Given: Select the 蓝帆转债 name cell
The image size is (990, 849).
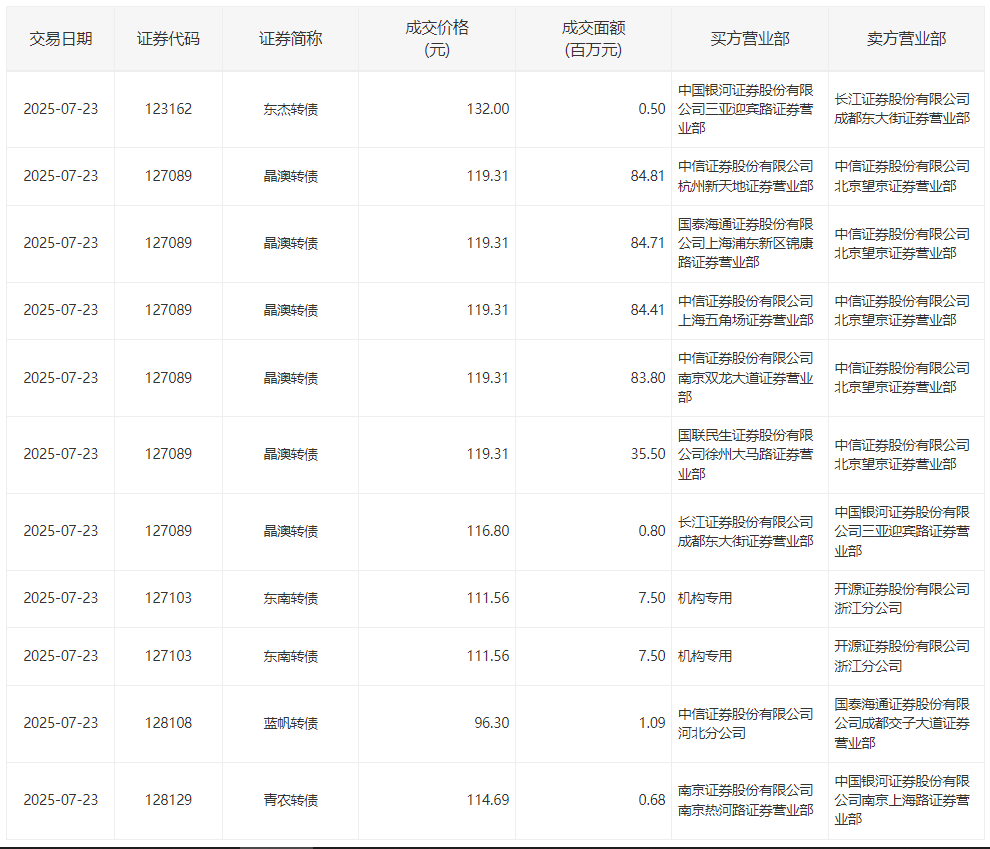Looking at the screenshot, I should pos(290,723).
